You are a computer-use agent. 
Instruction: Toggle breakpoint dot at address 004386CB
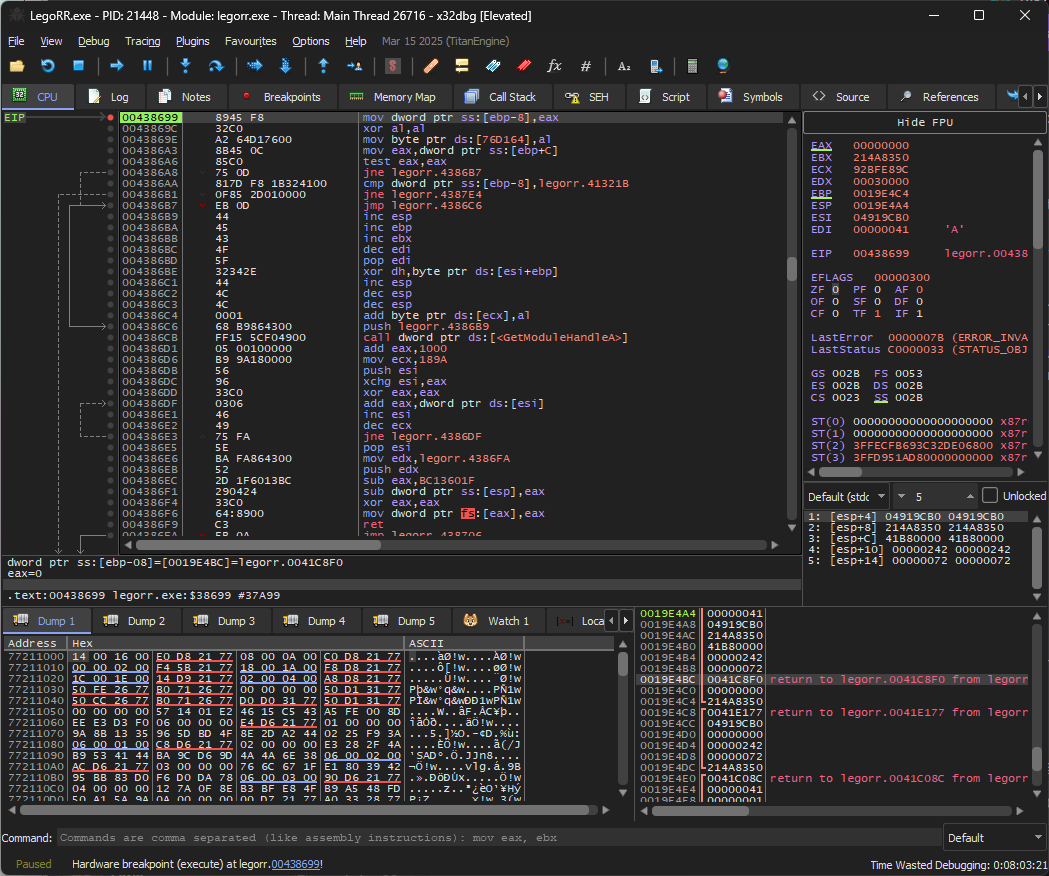110,338
